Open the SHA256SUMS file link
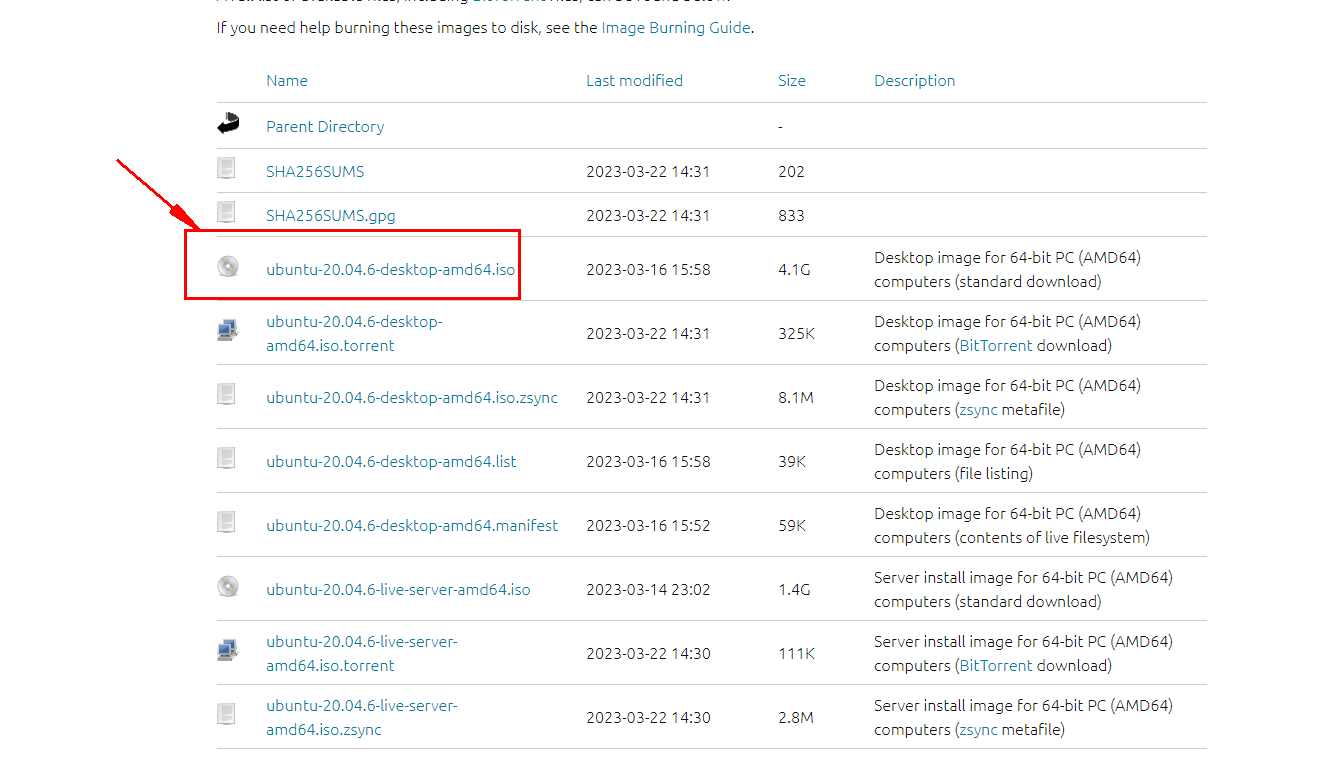 (315, 171)
